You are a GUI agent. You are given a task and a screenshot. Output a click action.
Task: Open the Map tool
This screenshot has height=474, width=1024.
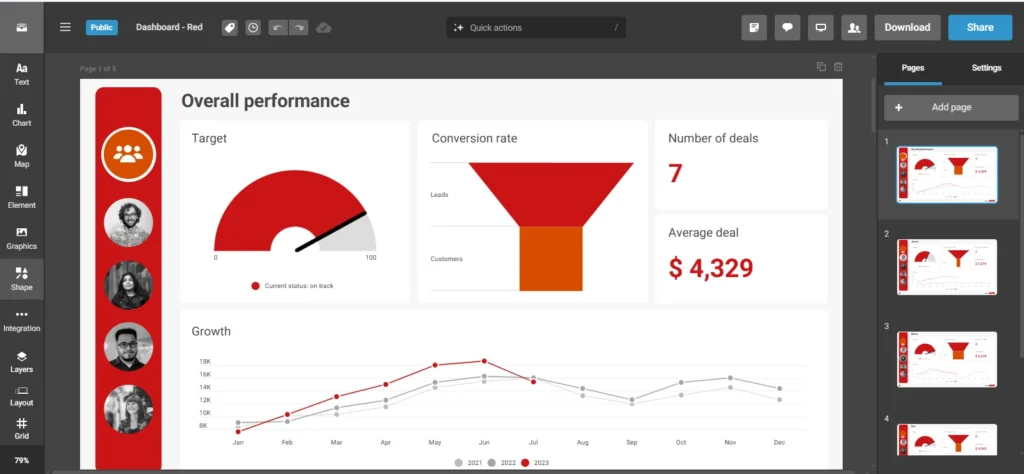pyautogui.click(x=22, y=156)
